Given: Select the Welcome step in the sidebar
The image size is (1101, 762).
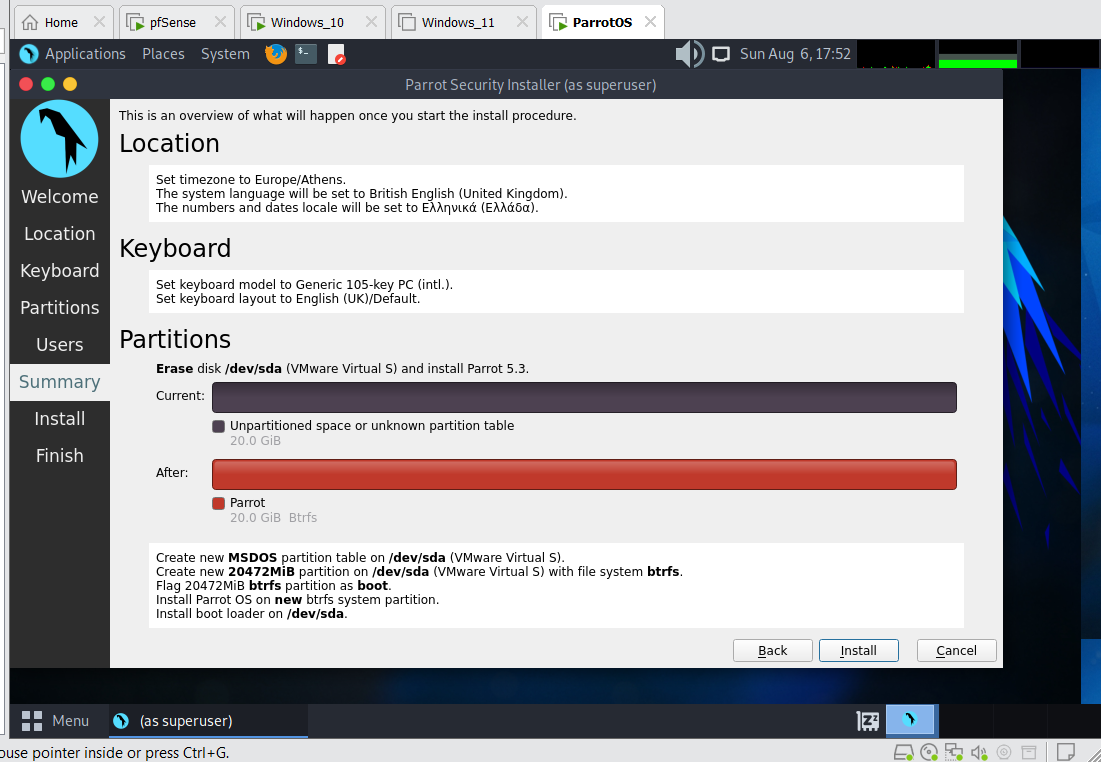Looking at the screenshot, I should (60, 197).
